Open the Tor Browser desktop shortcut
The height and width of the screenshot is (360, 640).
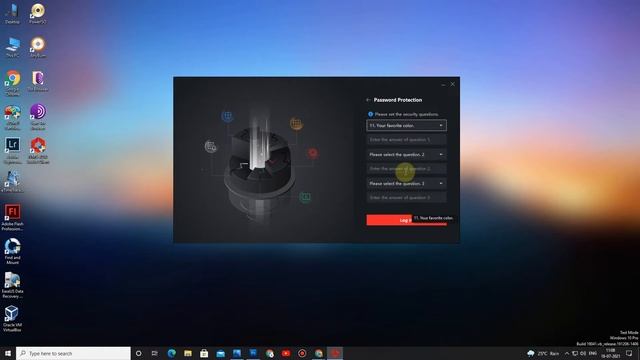38,81
